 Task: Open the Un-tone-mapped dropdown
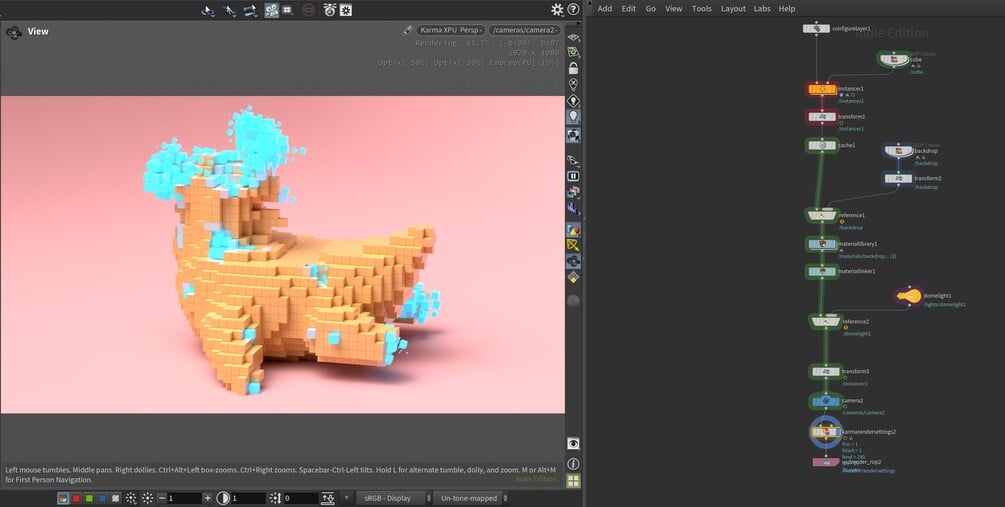[x=470, y=498]
